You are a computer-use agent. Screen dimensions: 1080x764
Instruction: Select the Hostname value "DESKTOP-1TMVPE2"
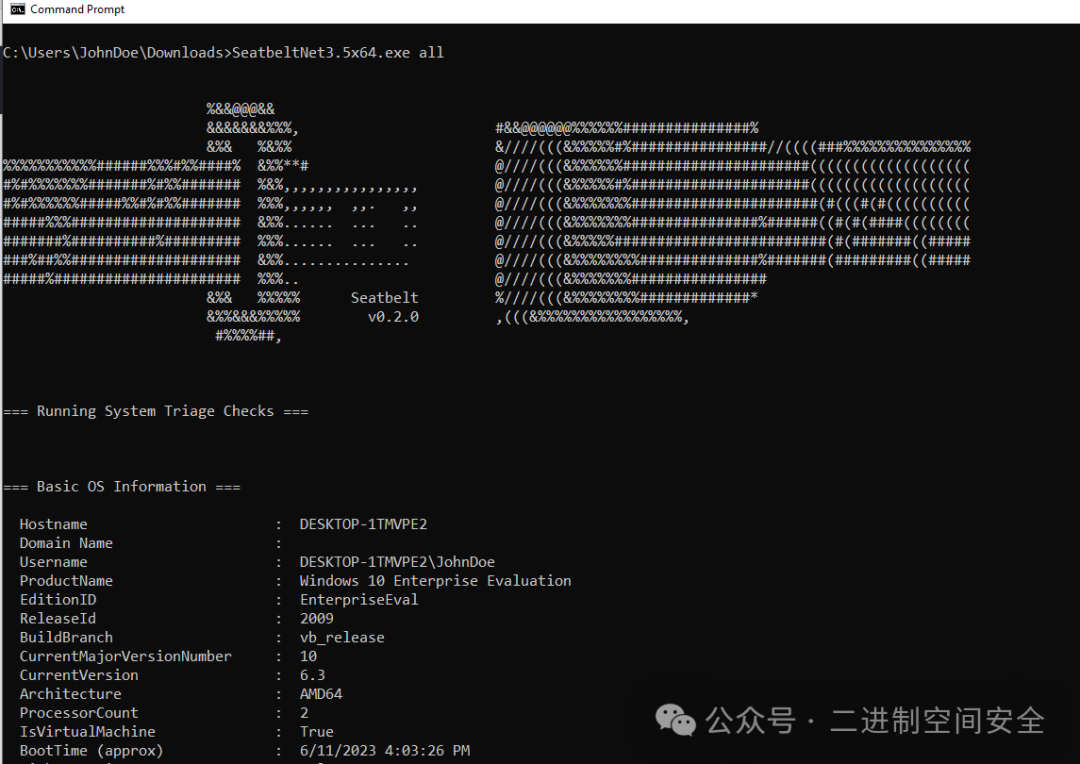click(363, 524)
